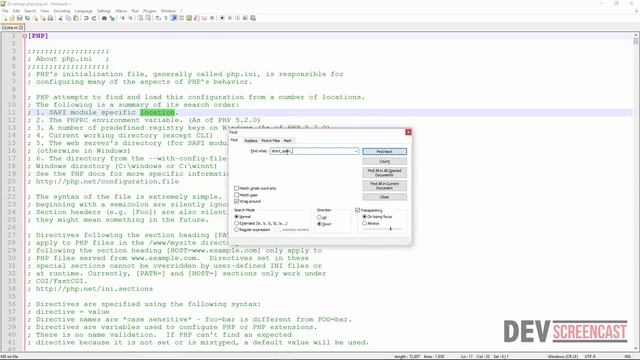Image resolution: width=640 pixels, height=360 pixels.
Task: Click the Undo toolbar icon
Action: coord(86,18)
